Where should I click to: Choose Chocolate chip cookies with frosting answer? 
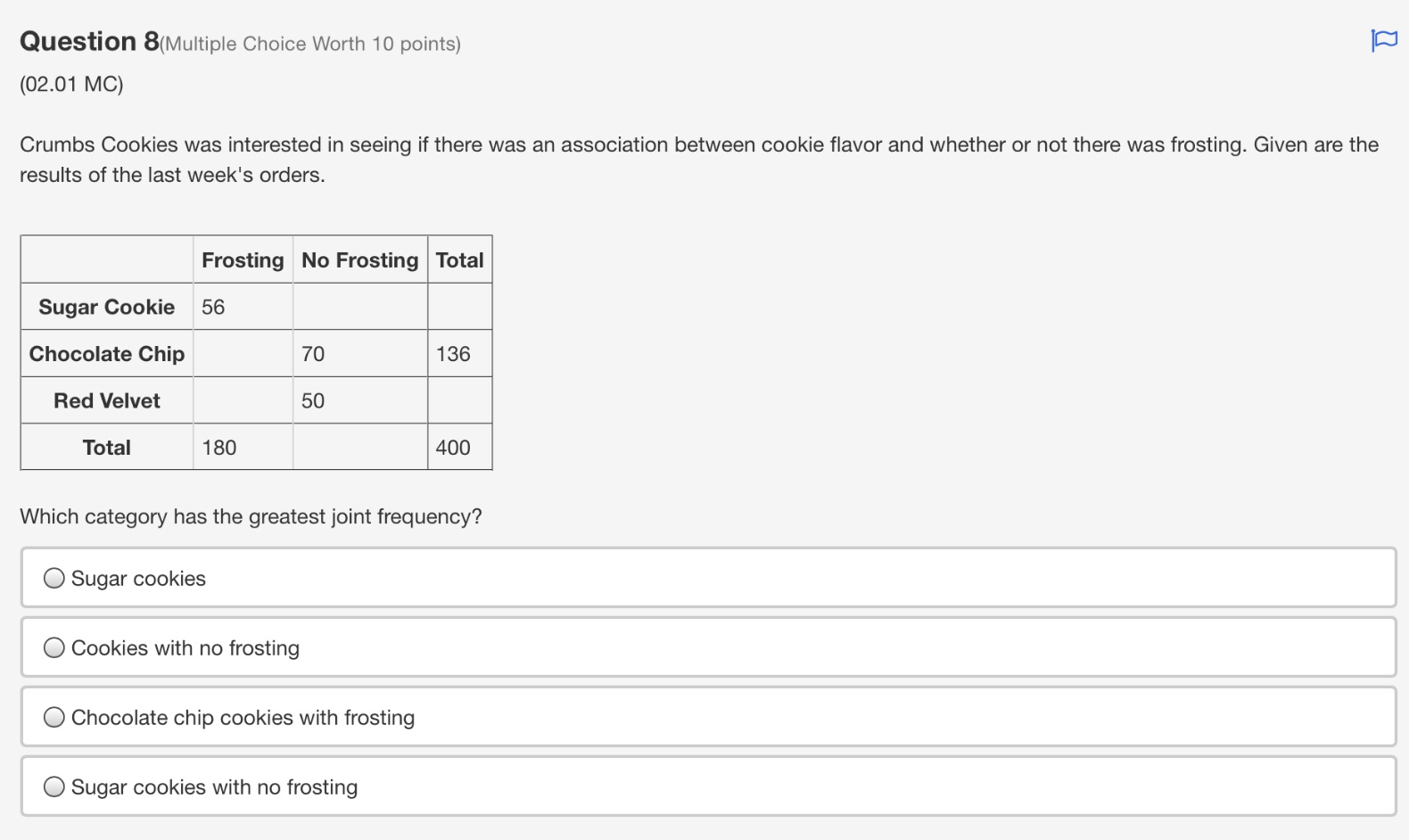(x=54, y=717)
